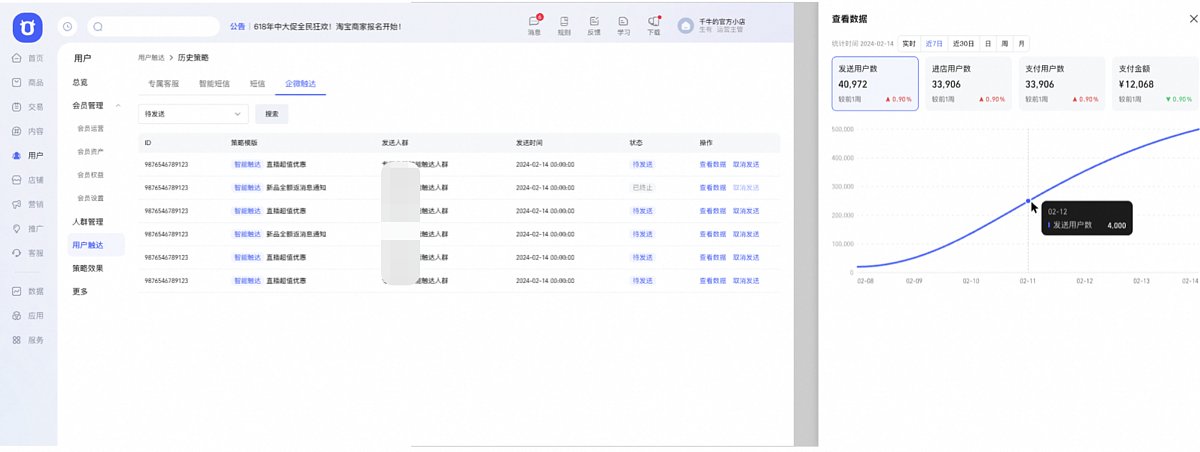Image resolution: width=1200 pixels, height=452 pixels.
Task: Open 商品 products in the left icon sidebar
Action: [28, 82]
